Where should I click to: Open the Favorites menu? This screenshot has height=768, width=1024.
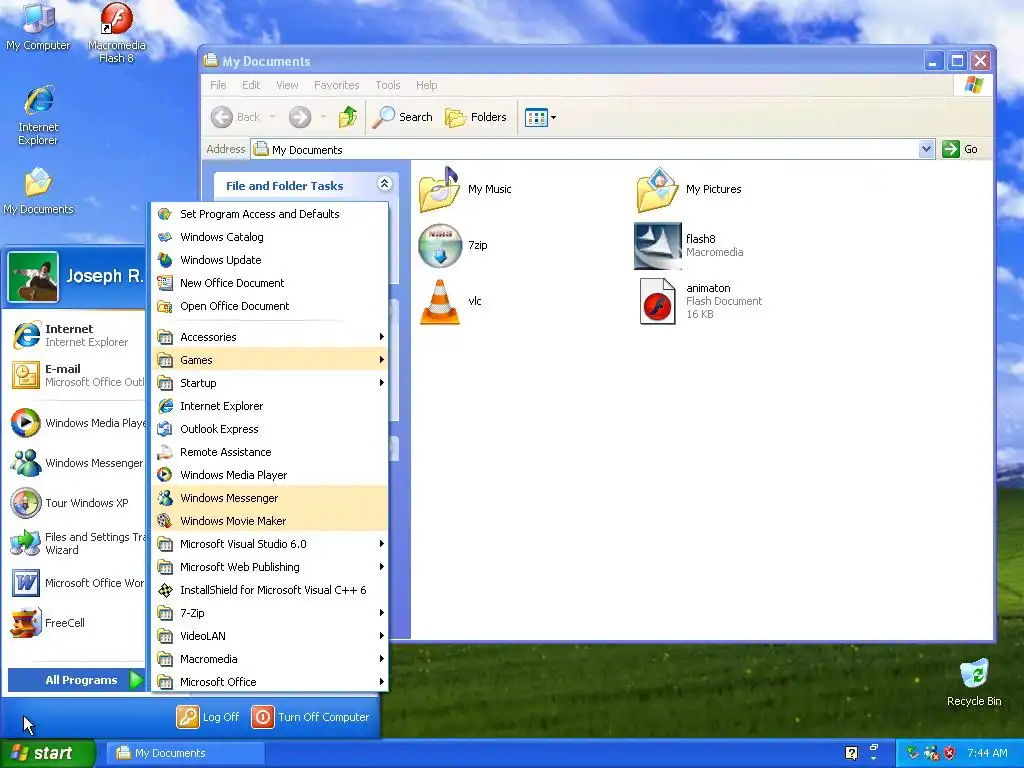pyautogui.click(x=336, y=85)
